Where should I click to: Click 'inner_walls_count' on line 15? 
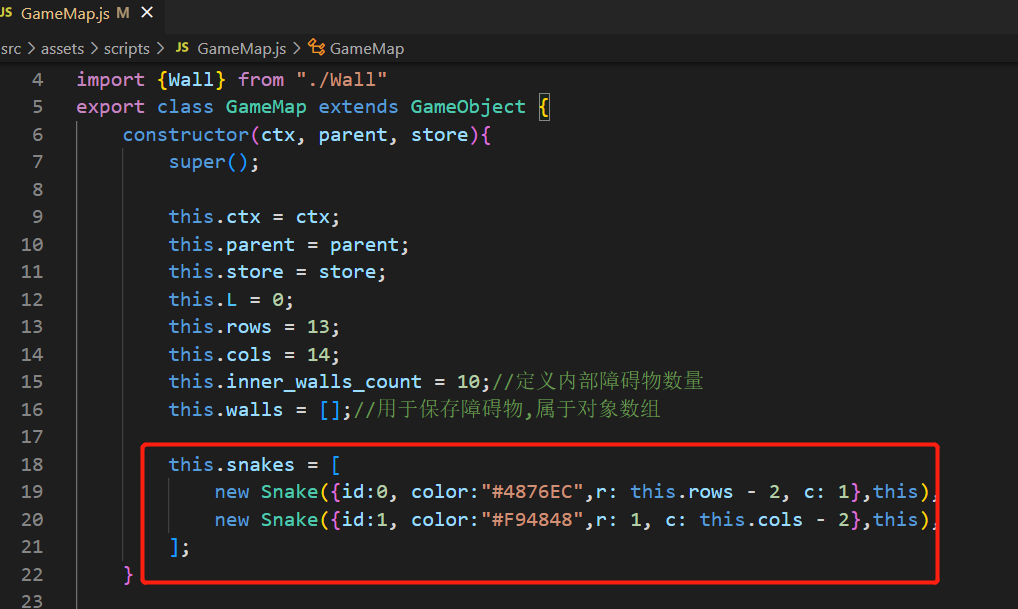(323, 382)
